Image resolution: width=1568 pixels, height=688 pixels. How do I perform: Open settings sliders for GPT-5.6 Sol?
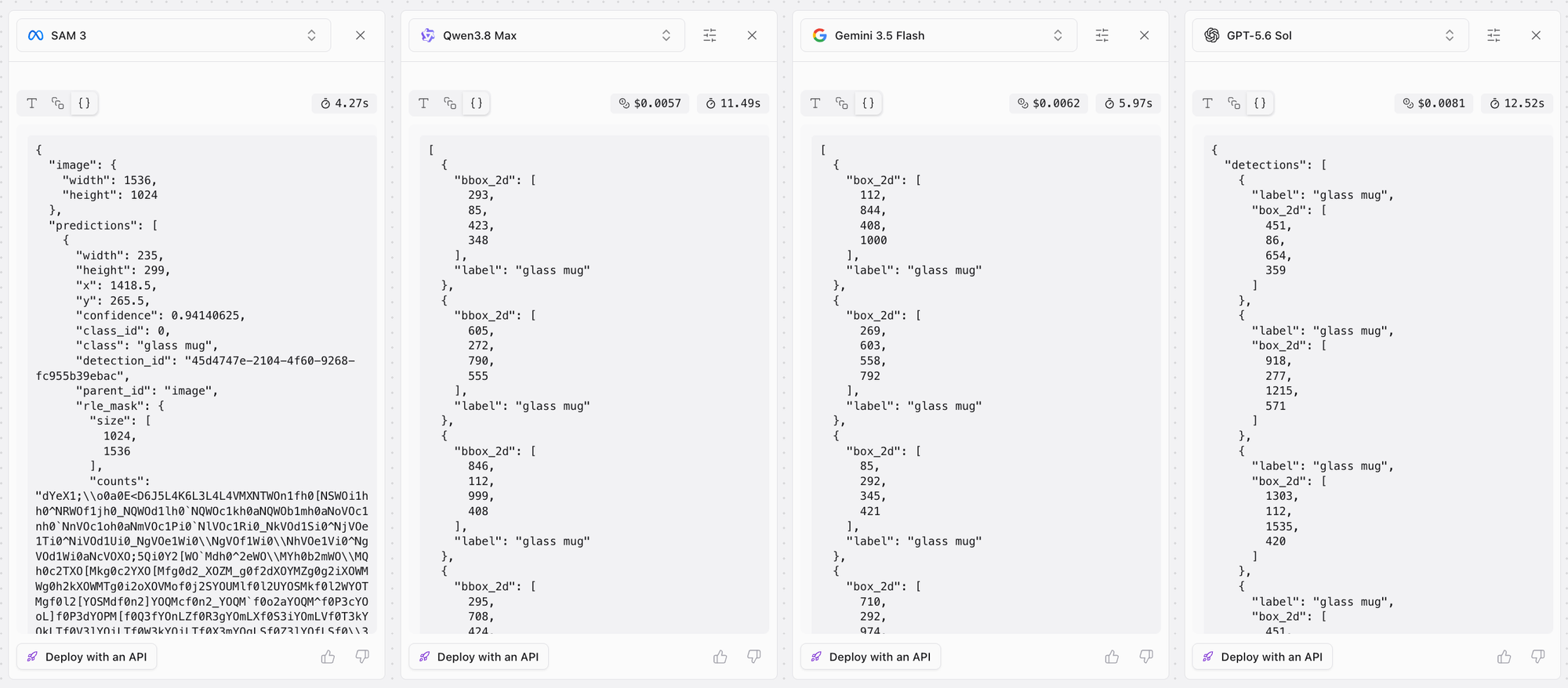1494,35
